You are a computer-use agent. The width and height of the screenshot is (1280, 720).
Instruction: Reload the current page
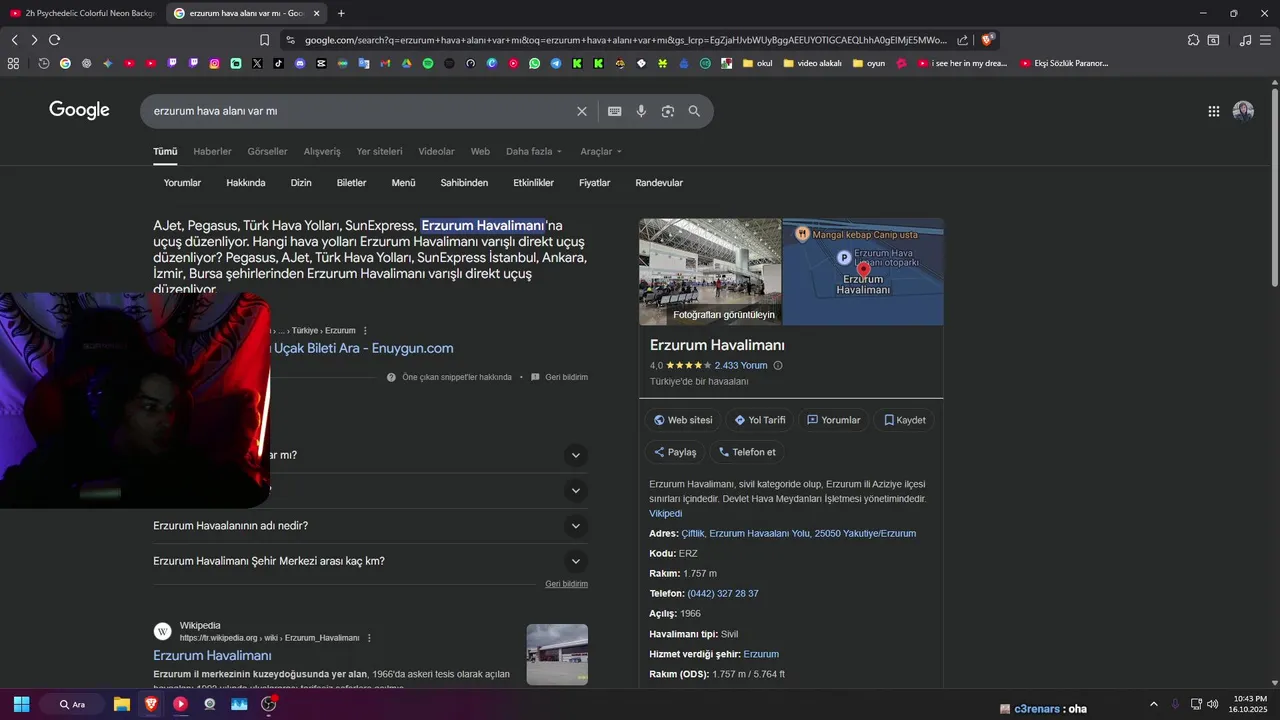[x=54, y=40]
